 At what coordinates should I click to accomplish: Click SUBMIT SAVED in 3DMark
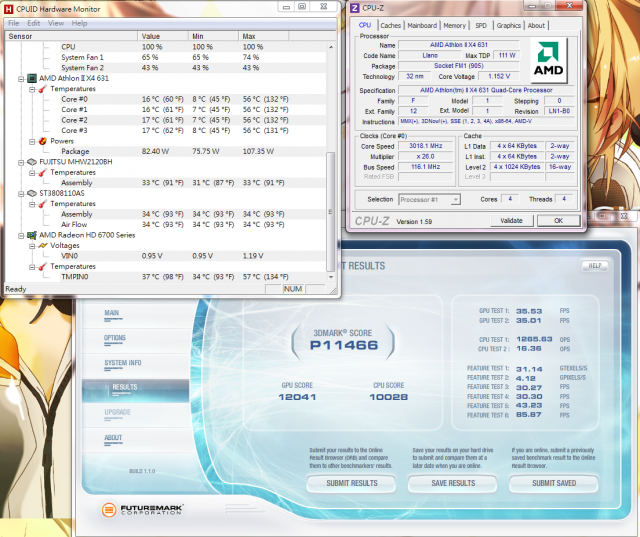point(554,483)
